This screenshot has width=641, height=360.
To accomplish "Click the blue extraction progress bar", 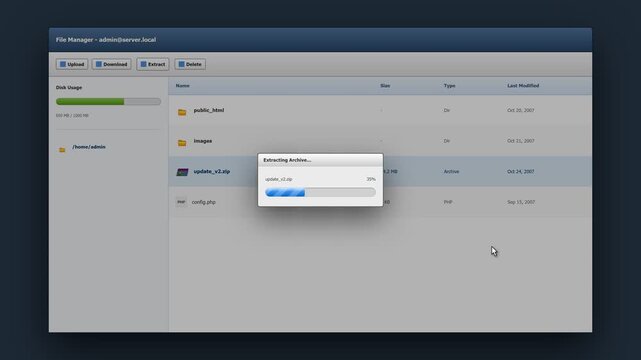I will tap(320, 192).
